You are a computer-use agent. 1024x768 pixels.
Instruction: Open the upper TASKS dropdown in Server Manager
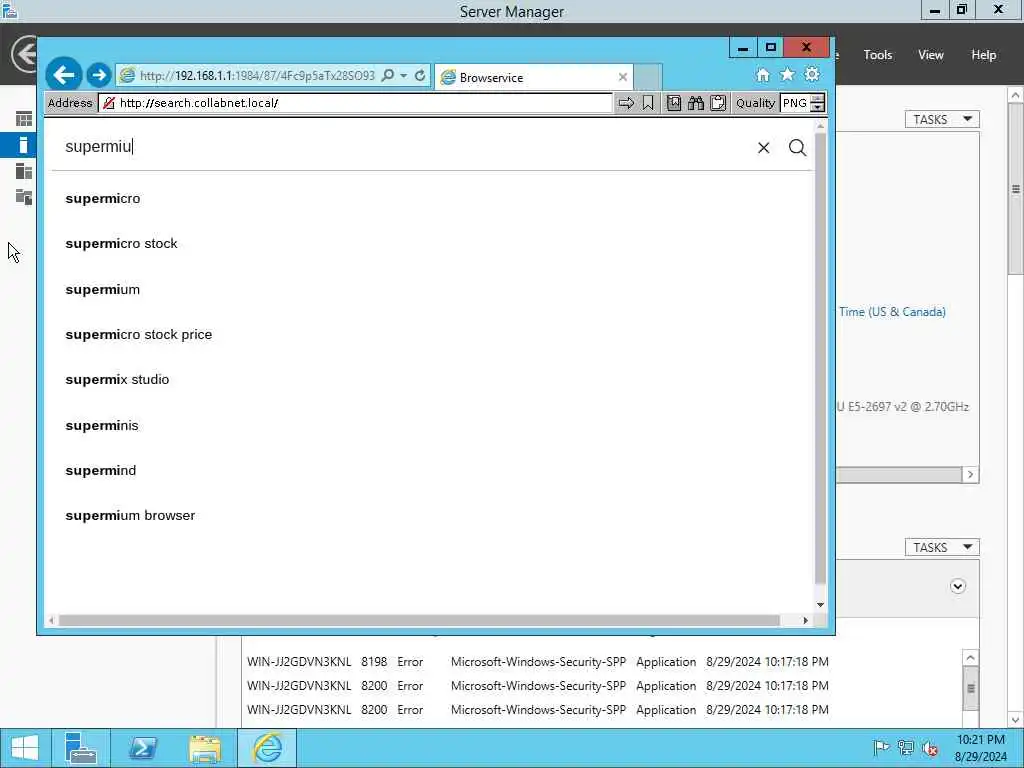pos(942,120)
